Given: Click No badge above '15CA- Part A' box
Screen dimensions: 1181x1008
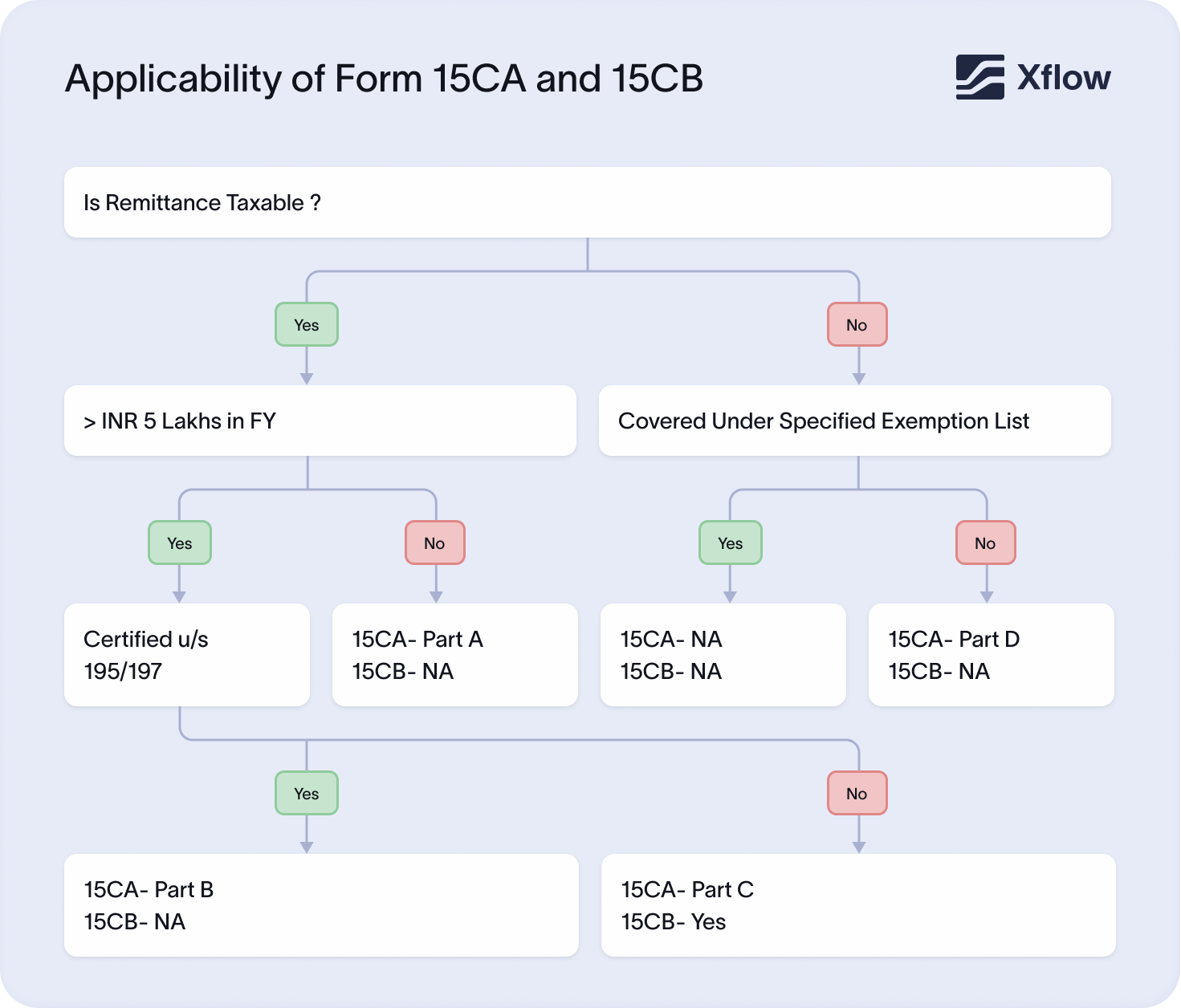Looking at the screenshot, I should tap(434, 543).
